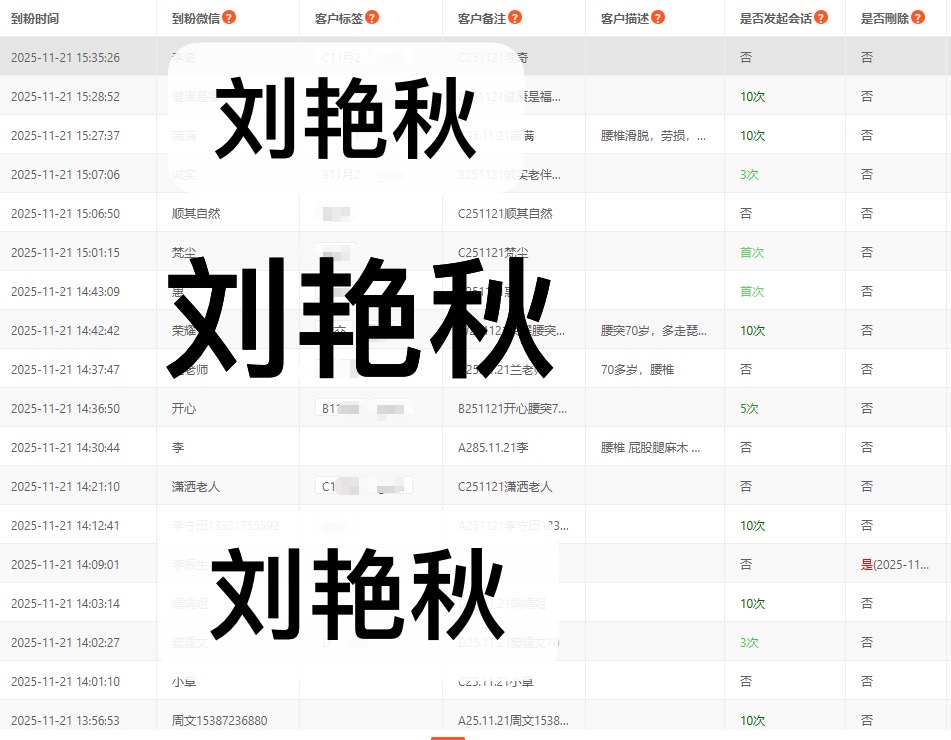Click description starting 腰椎 屁股腿麻木
The image size is (951, 740).
pyautogui.click(x=650, y=448)
